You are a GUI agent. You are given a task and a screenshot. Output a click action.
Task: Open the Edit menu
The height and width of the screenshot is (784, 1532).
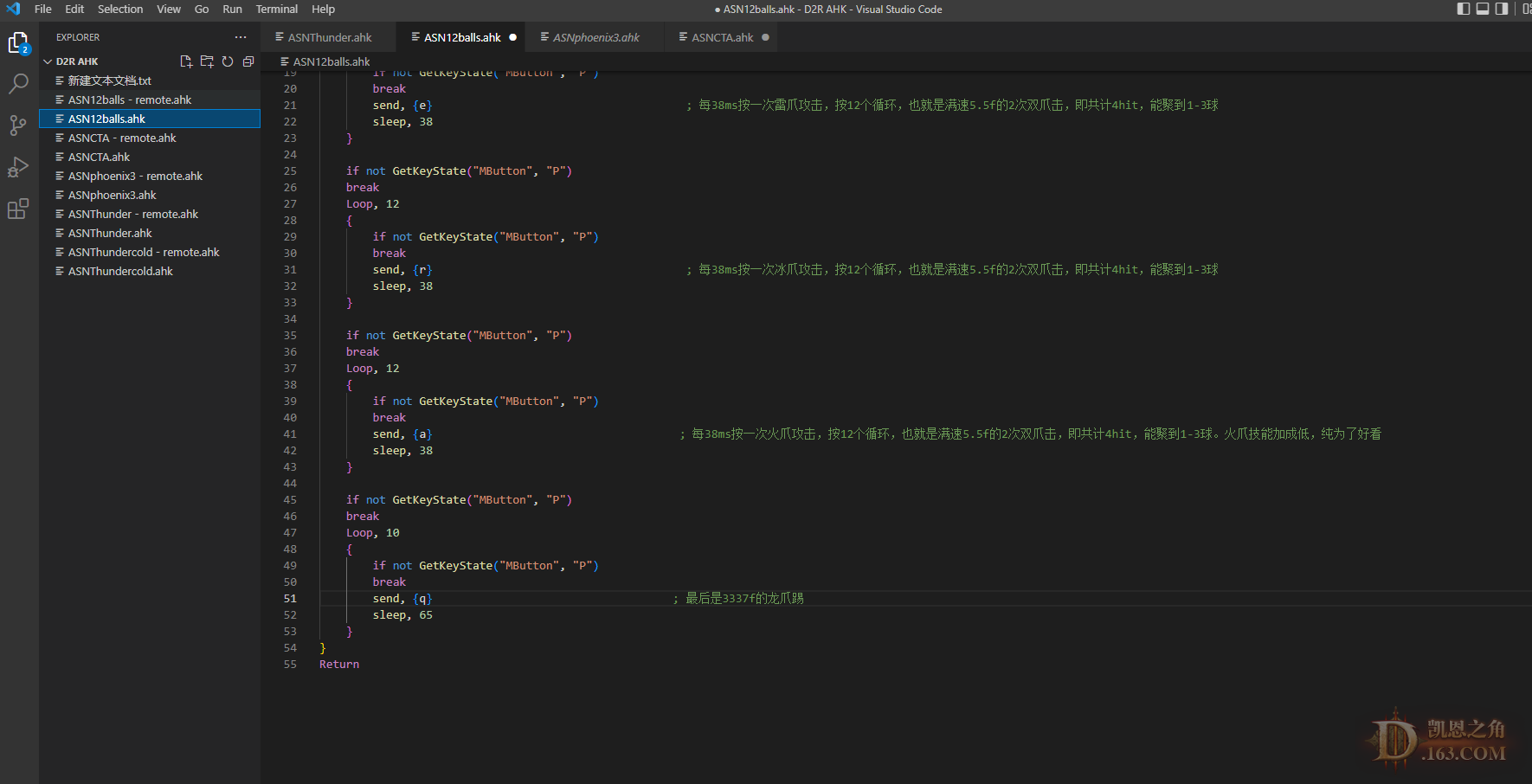tap(74, 9)
